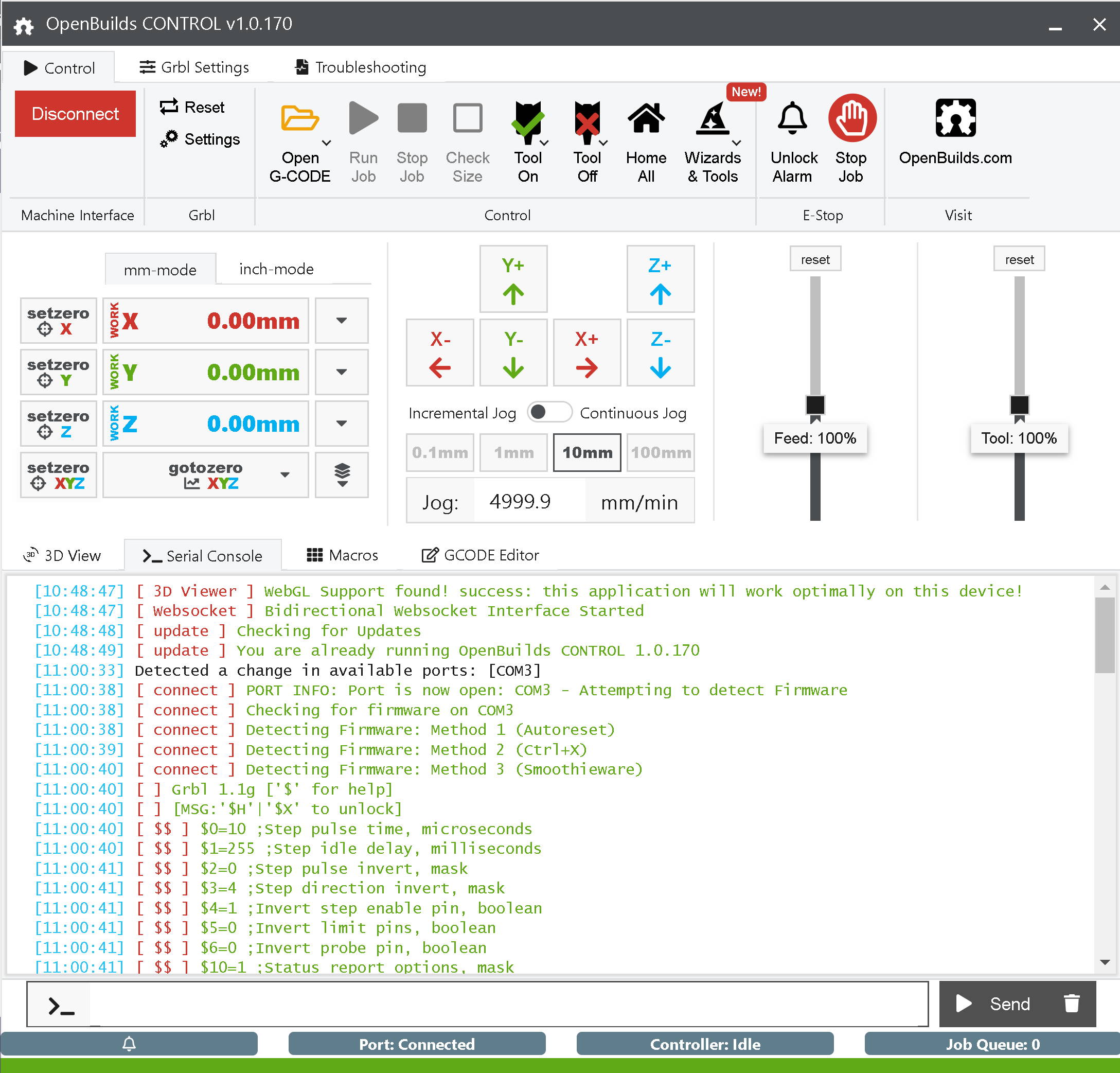This screenshot has height=1073, width=1120.
Task: Open the Grbl Settings tab
Action: click(194, 67)
